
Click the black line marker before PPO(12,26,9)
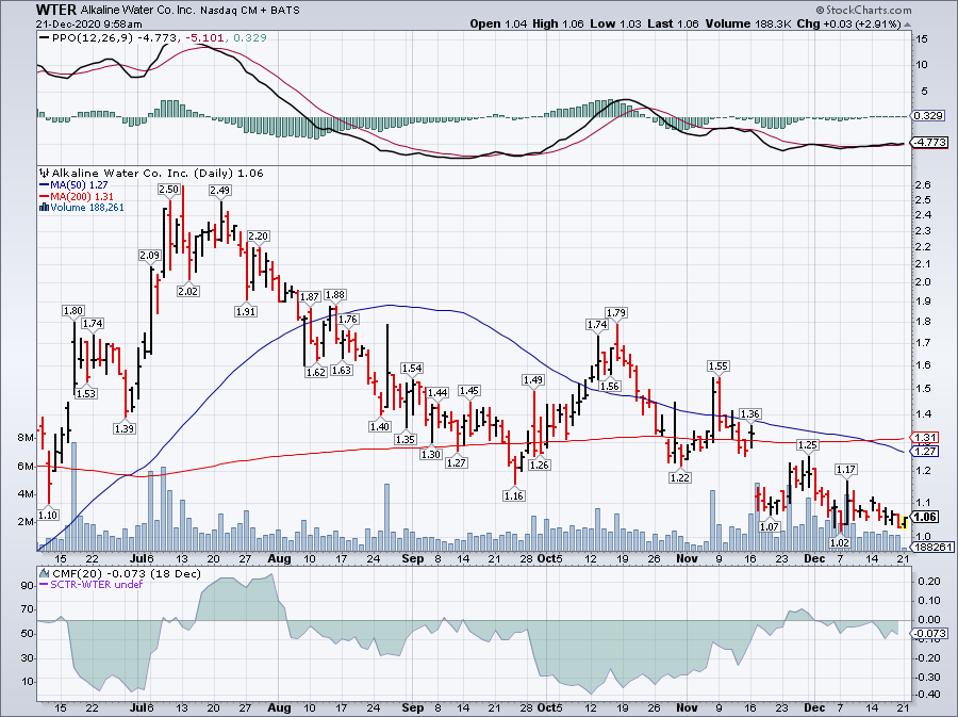tap(44, 38)
